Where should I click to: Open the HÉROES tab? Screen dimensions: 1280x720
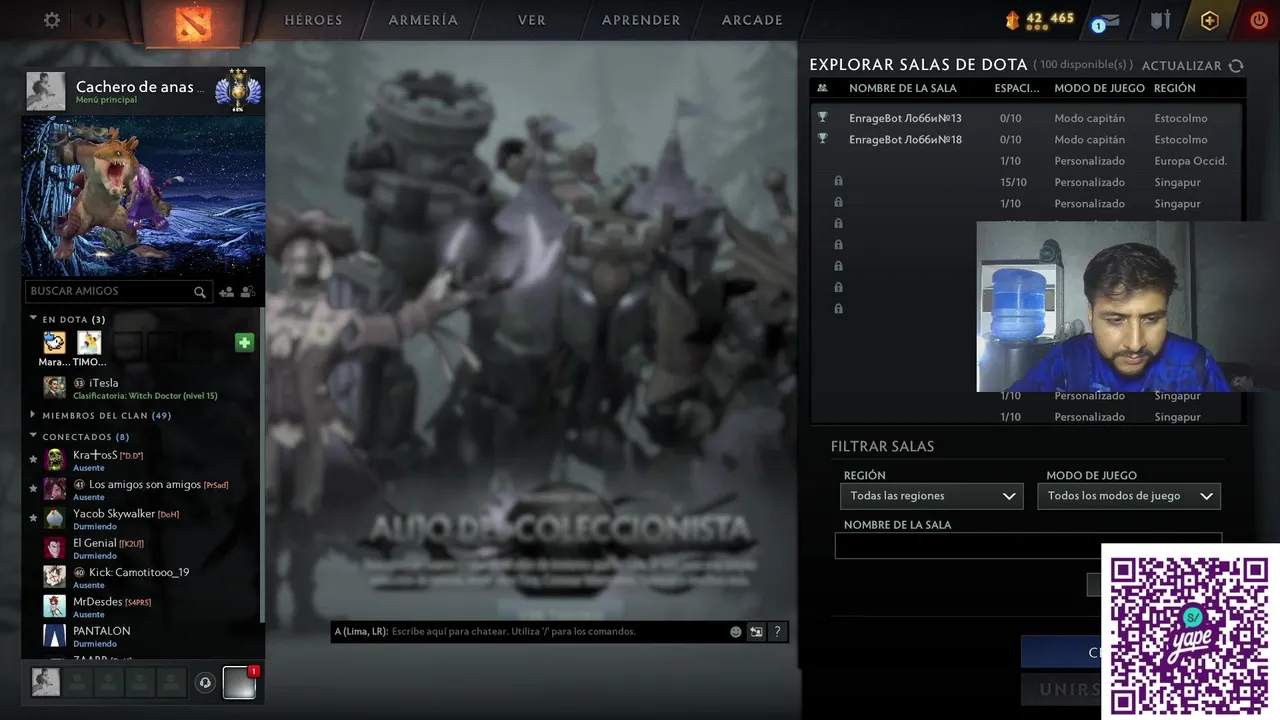313,20
